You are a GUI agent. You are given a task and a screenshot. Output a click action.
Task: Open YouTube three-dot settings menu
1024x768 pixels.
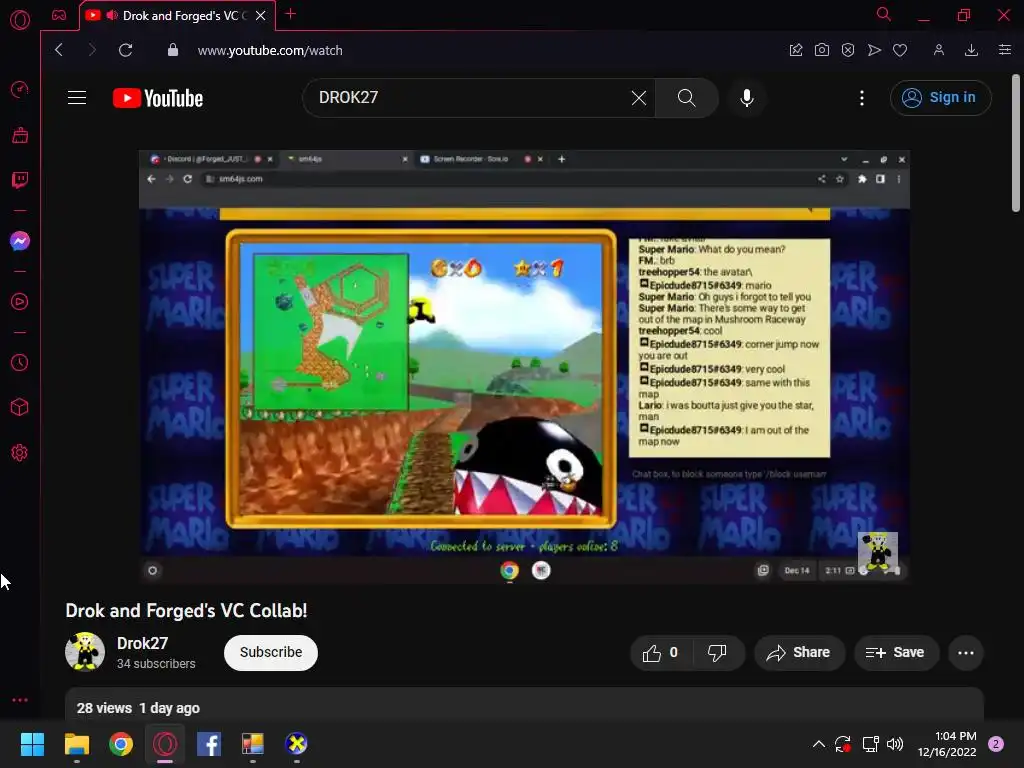point(862,98)
